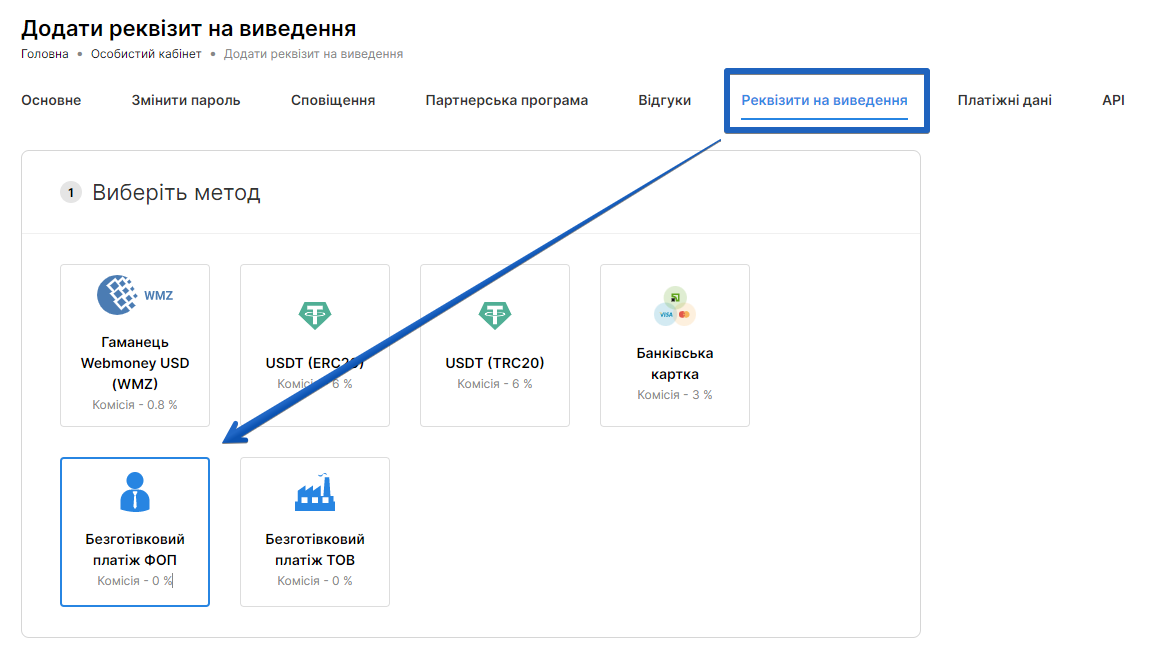
Task: Click the blue businessman ФОП icon
Action: click(135, 492)
